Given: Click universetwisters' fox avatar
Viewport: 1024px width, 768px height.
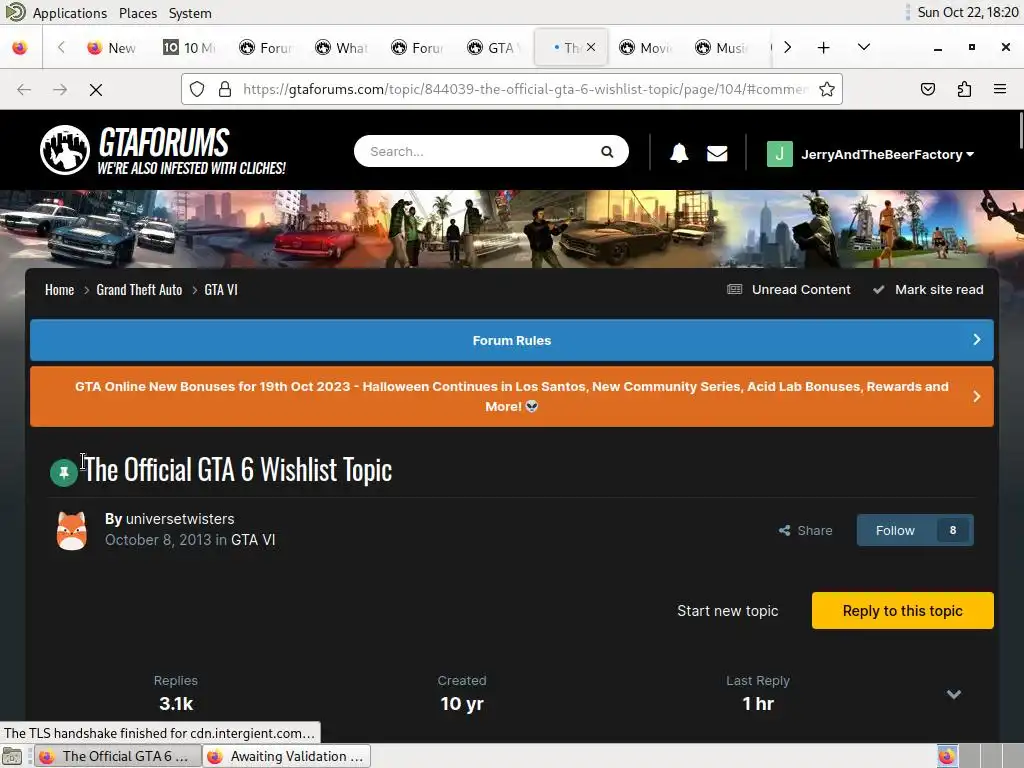Looking at the screenshot, I should pyautogui.click(x=72, y=530).
